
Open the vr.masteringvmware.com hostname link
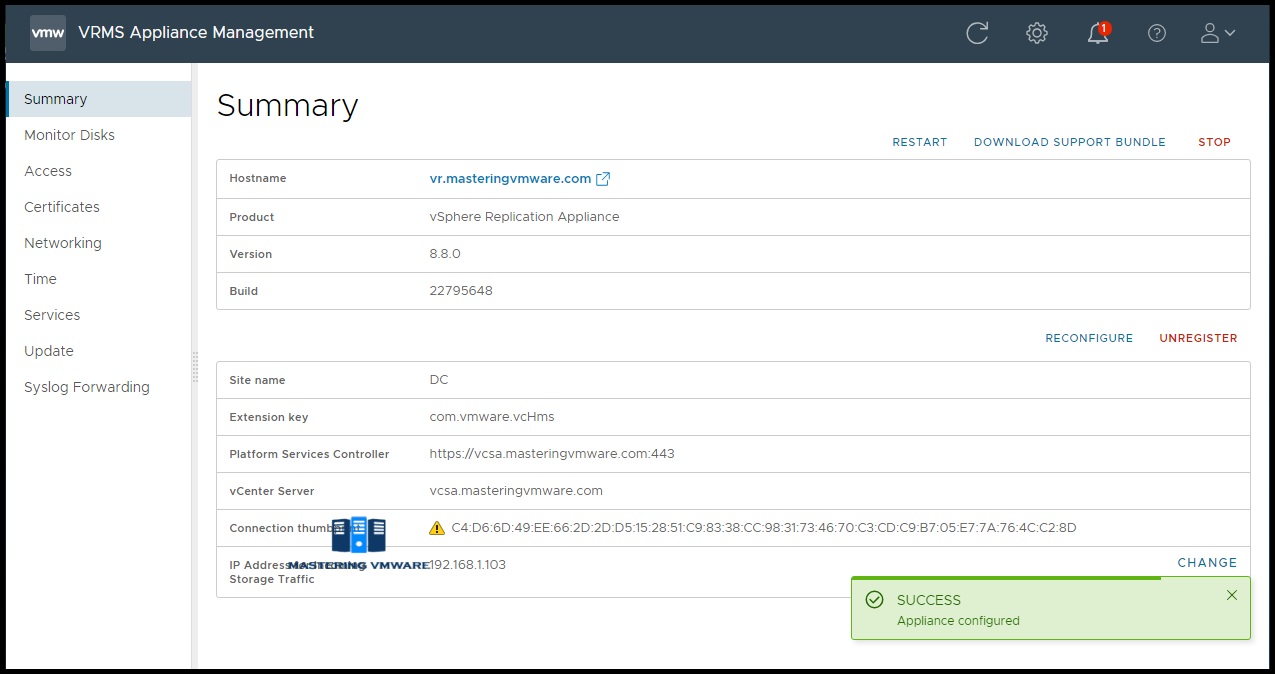510,179
